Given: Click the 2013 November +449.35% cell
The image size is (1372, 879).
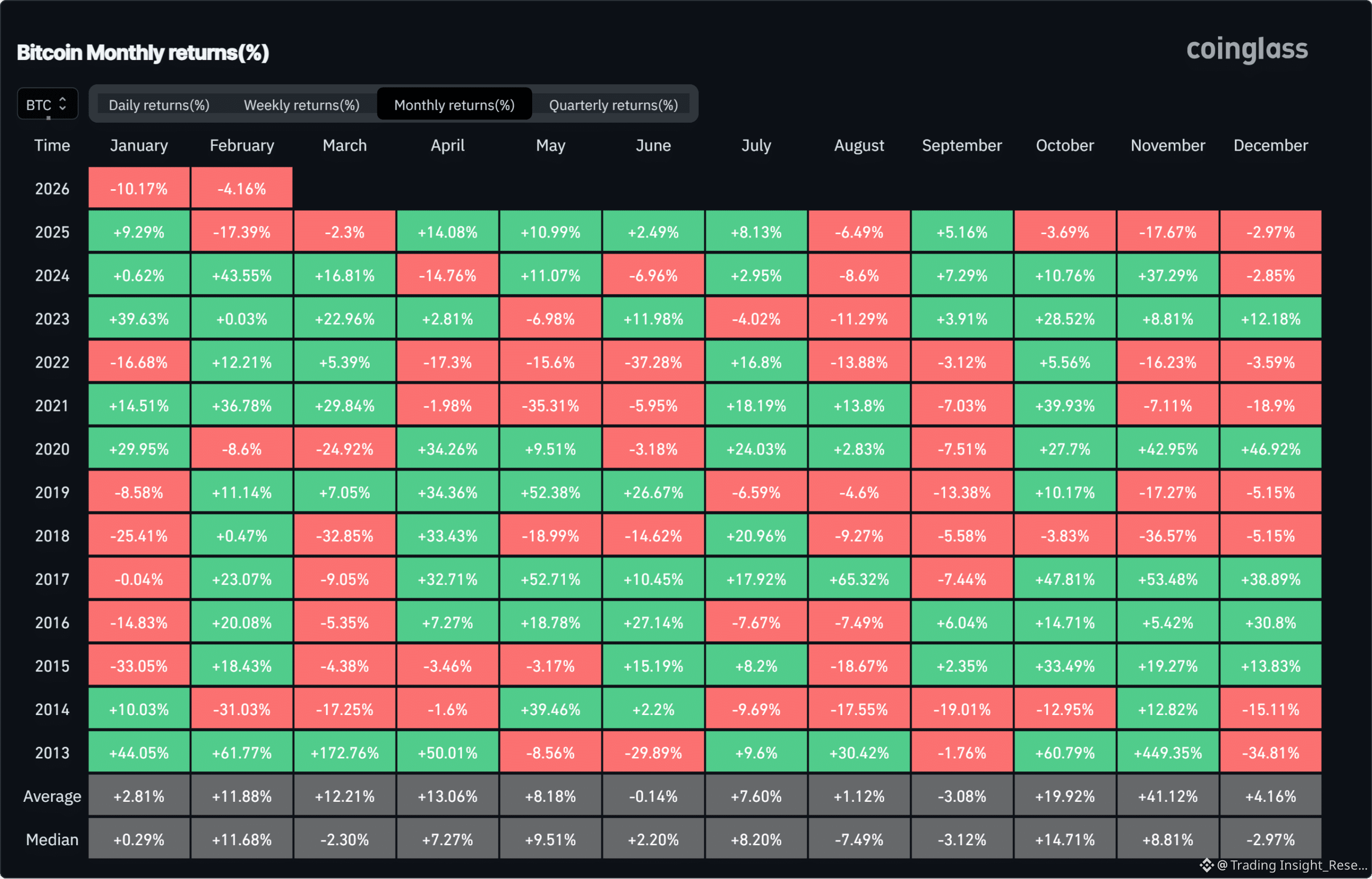Looking at the screenshot, I should click(x=1168, y=753).
